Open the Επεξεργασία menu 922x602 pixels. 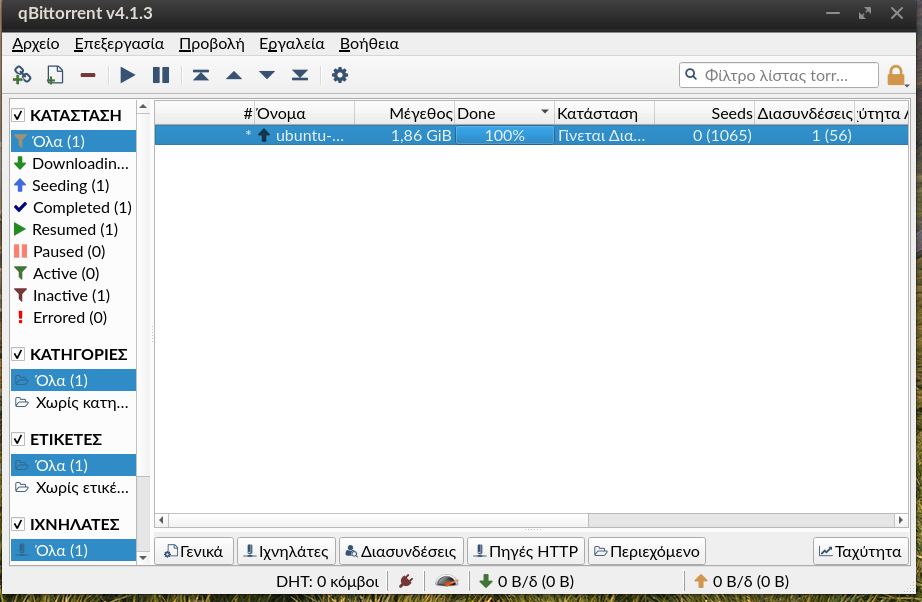coord(119,44)
